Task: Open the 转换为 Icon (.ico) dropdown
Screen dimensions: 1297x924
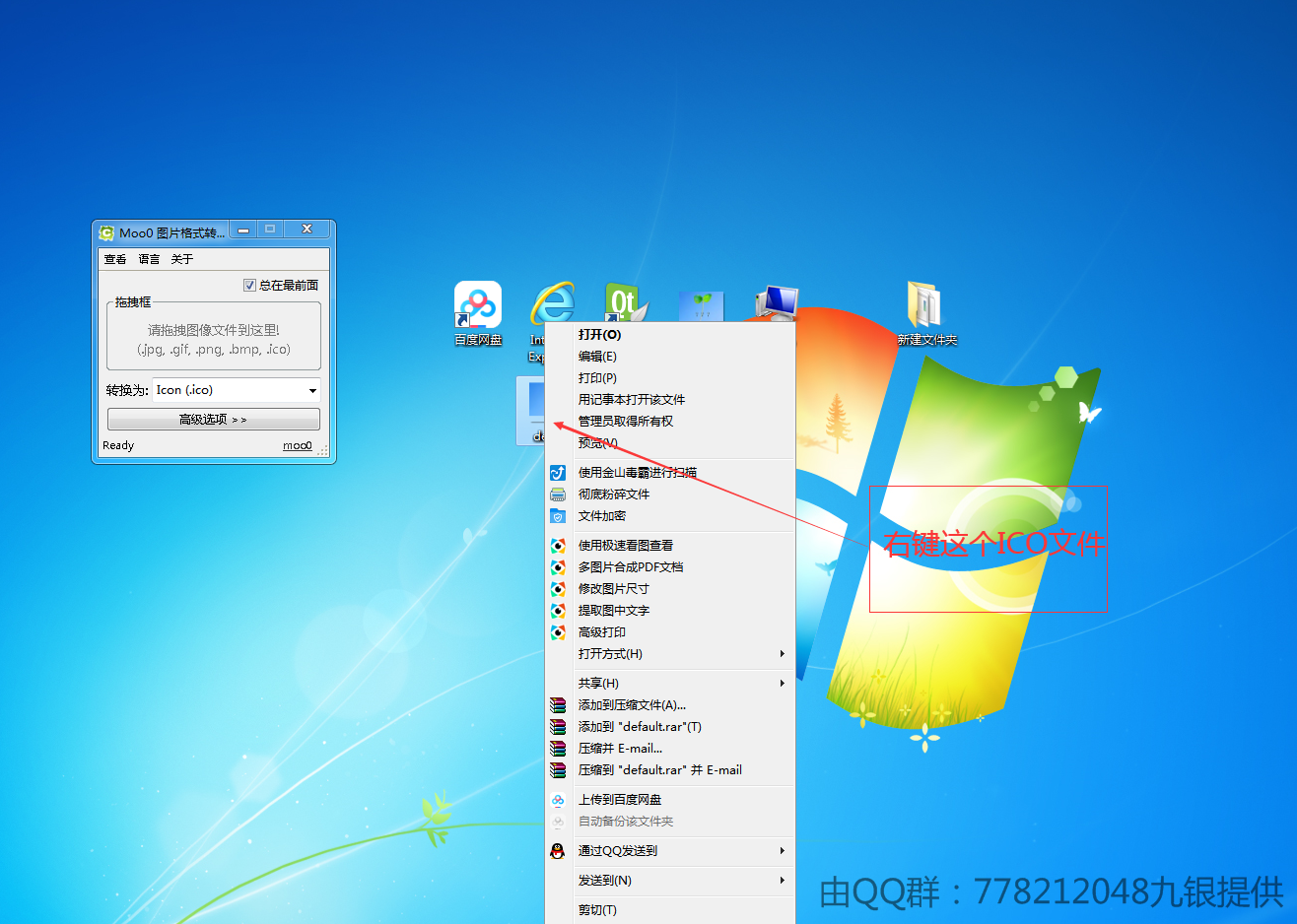Action: tap(237, 390)
